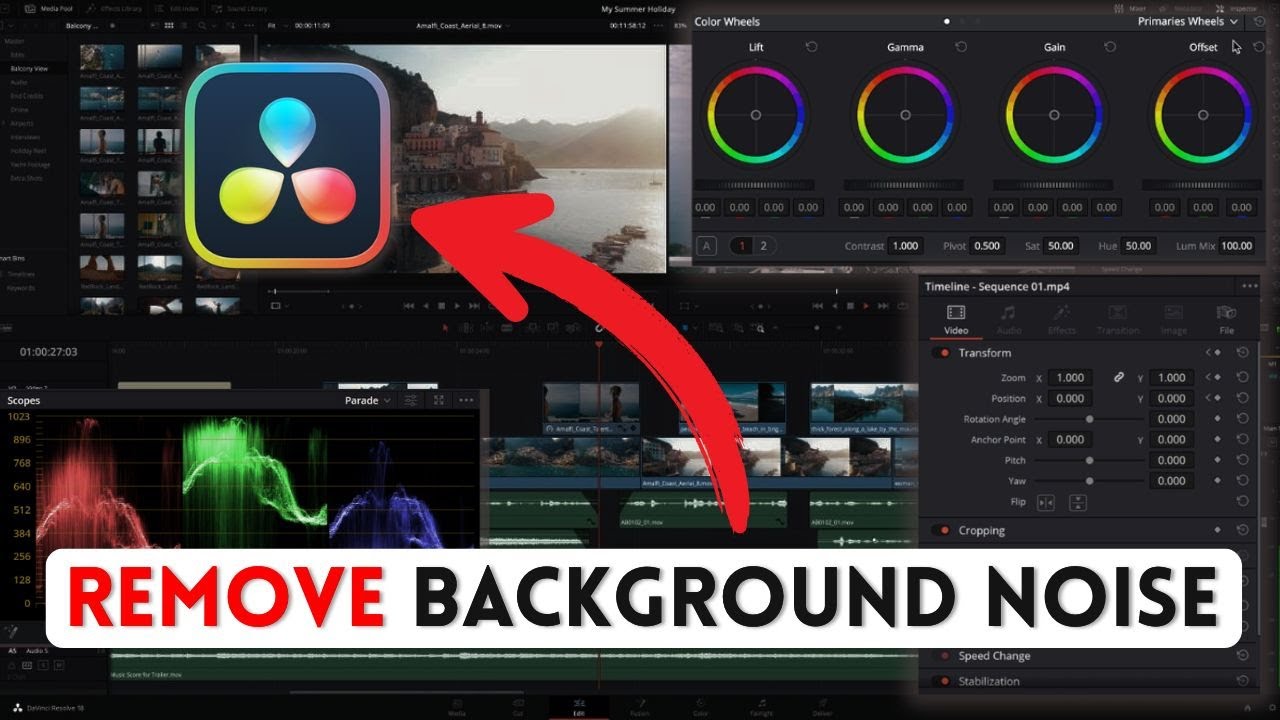
Task: Toggle the Cropping section on or off
Action: tap(941, 530)
